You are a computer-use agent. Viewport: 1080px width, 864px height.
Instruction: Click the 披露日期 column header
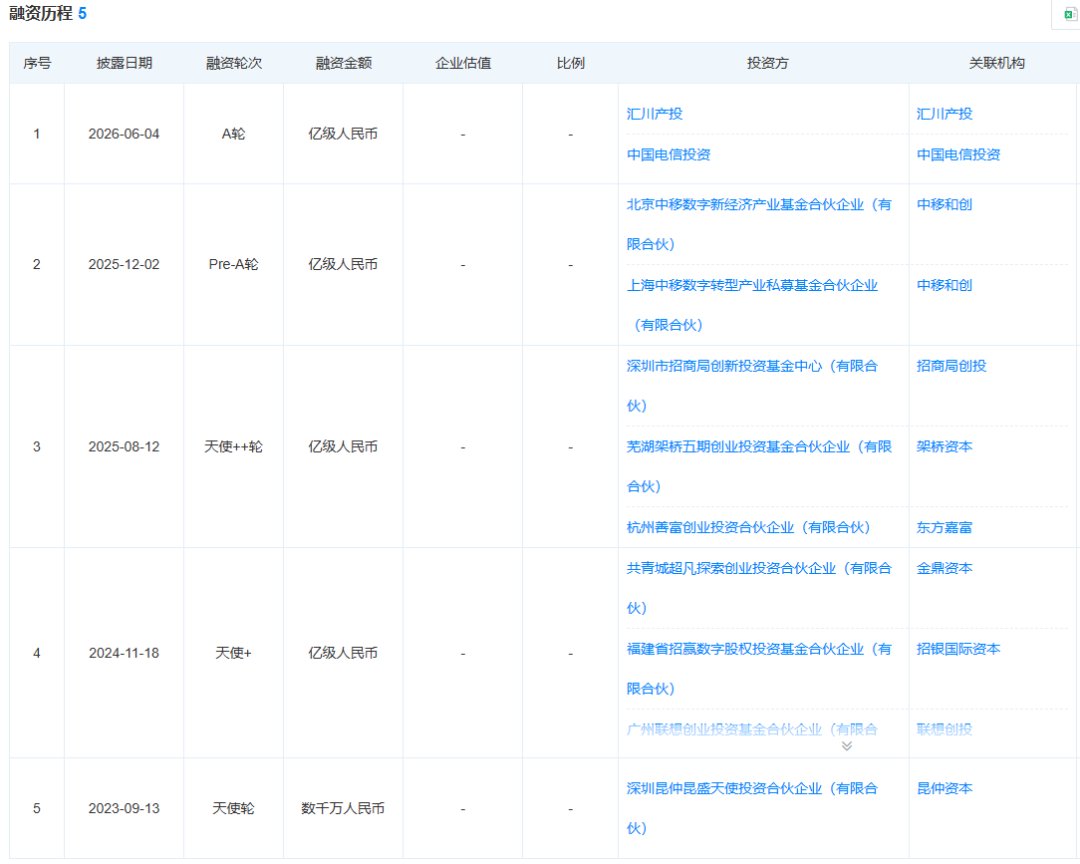point(124,63)
